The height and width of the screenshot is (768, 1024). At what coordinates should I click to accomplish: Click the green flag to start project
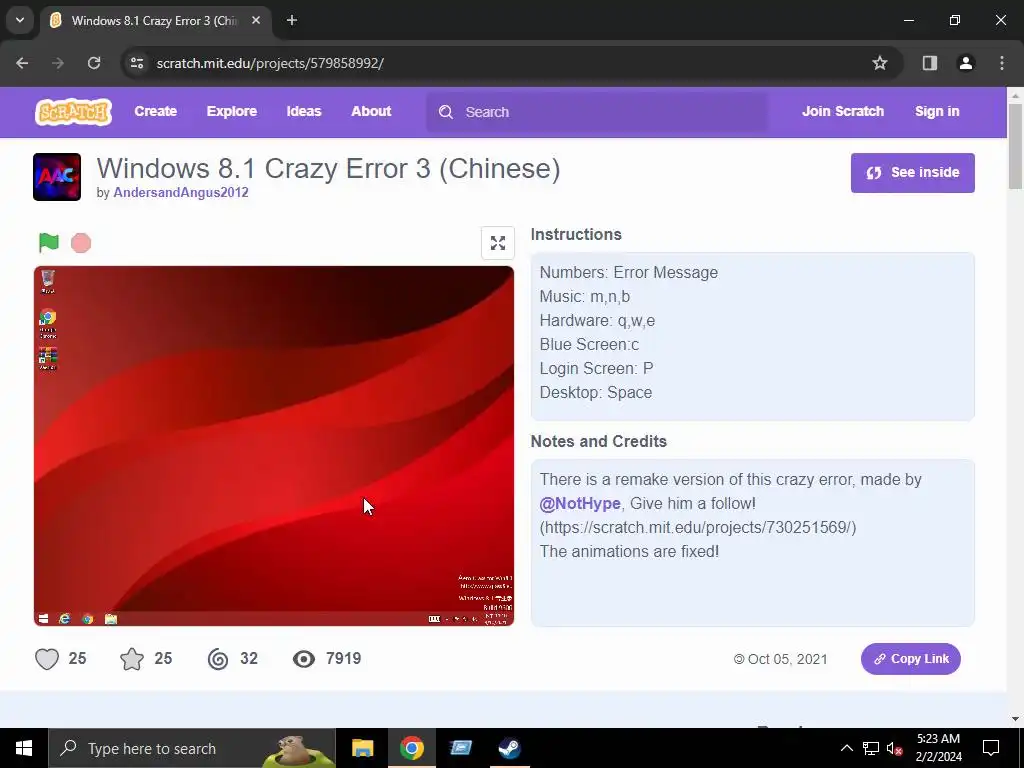pos(48,243)
